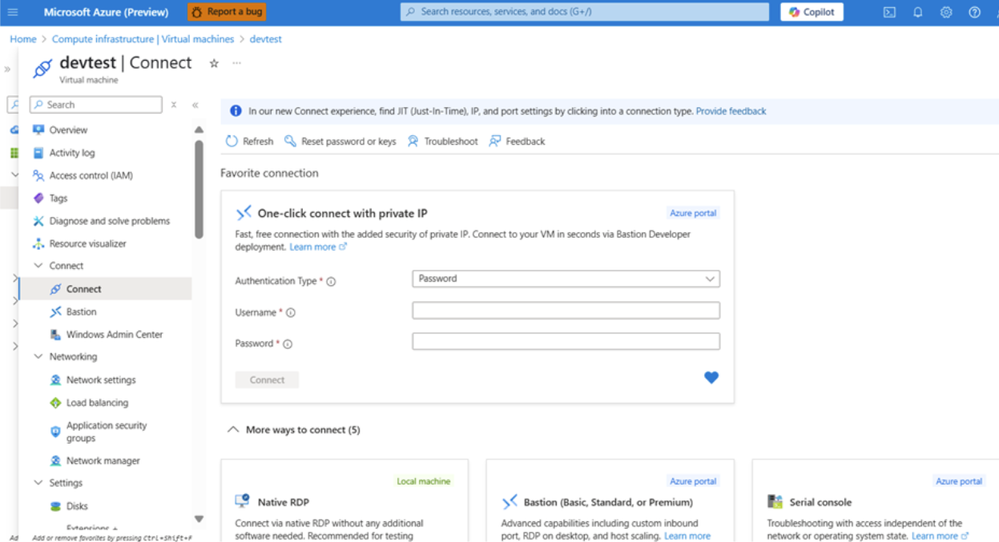Viewport: 999px width, 542px height.
Task: Click the Local machine tag on Native RDP
Action: tap(423, 481)
